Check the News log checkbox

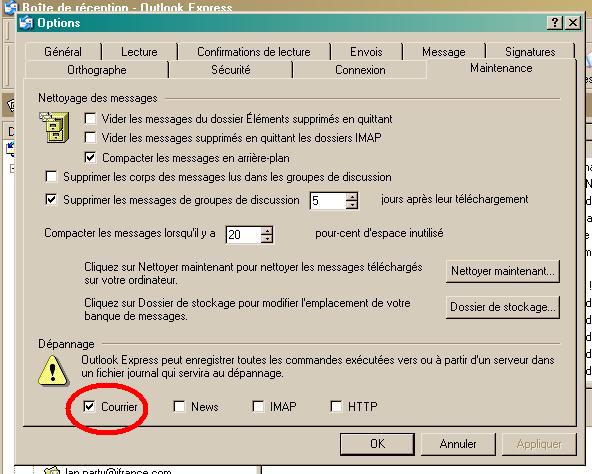179,406
